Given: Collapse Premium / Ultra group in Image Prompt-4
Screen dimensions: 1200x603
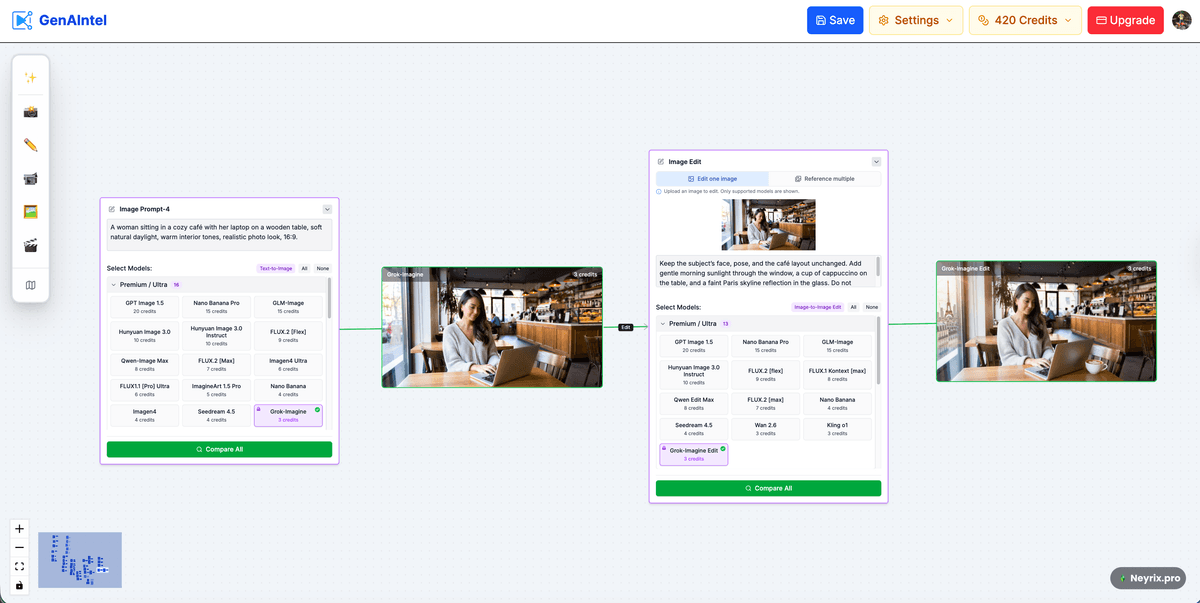Looking at the screenshot, I should pos(113,285).
